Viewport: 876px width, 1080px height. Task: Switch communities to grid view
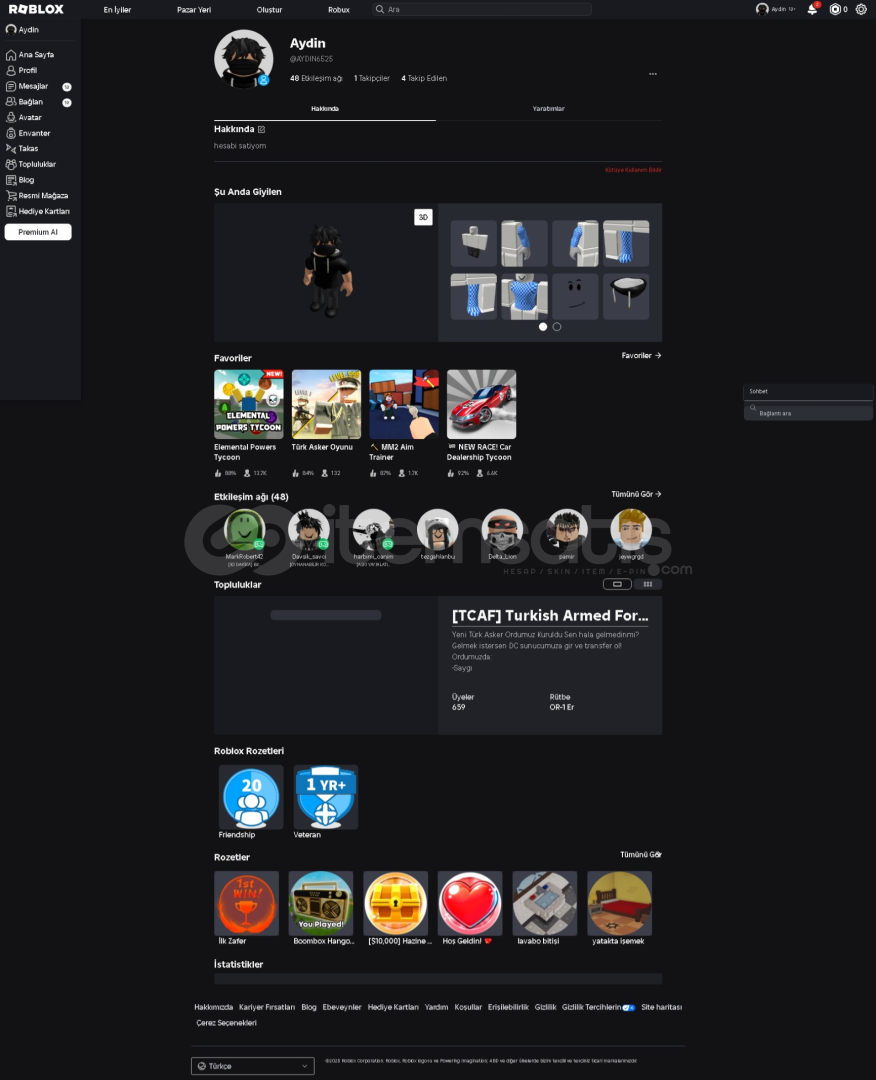click(647, 584)
